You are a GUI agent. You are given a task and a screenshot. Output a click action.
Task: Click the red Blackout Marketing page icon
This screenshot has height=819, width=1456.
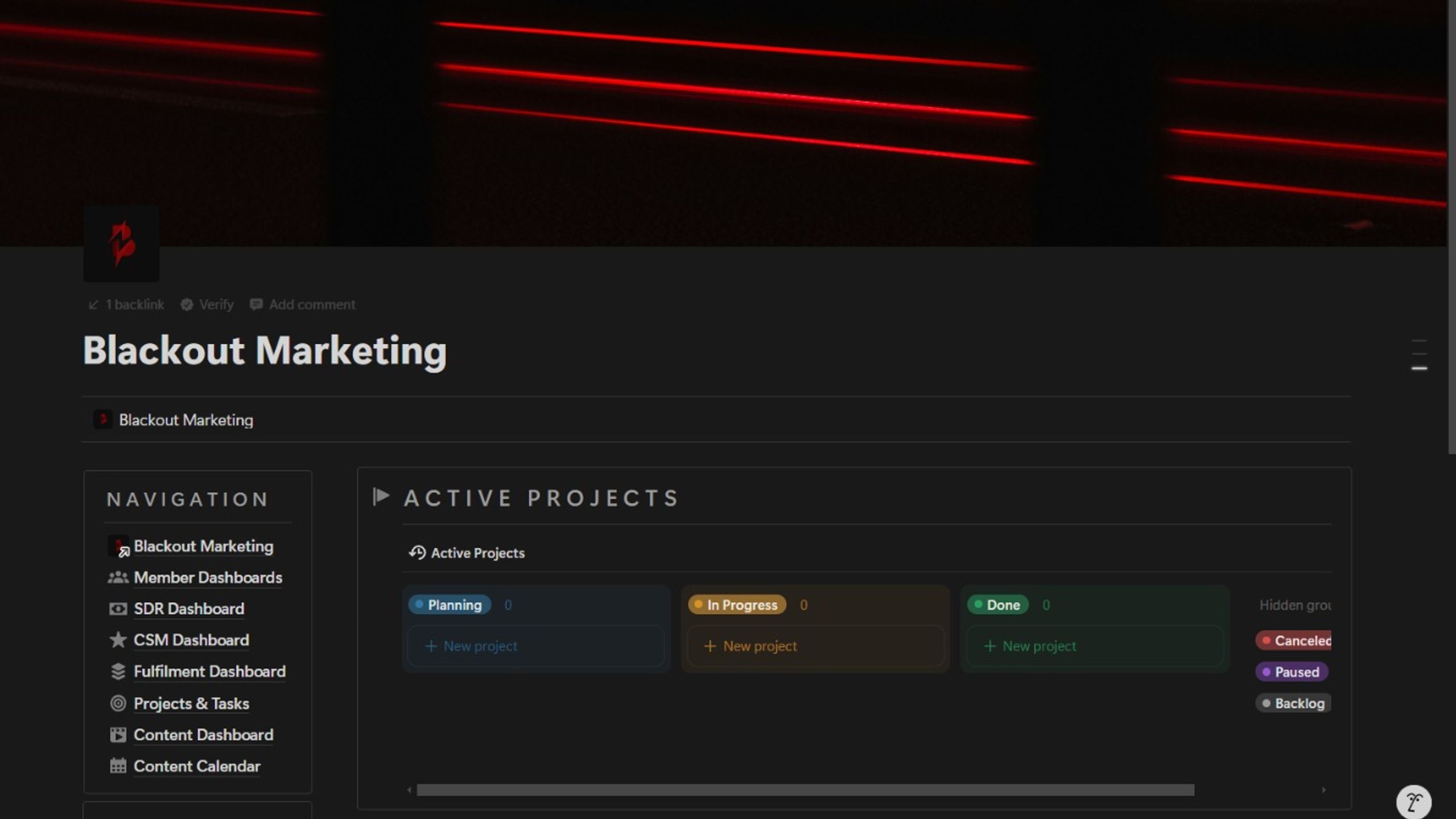pyautogui.click(x=121, y=244)
